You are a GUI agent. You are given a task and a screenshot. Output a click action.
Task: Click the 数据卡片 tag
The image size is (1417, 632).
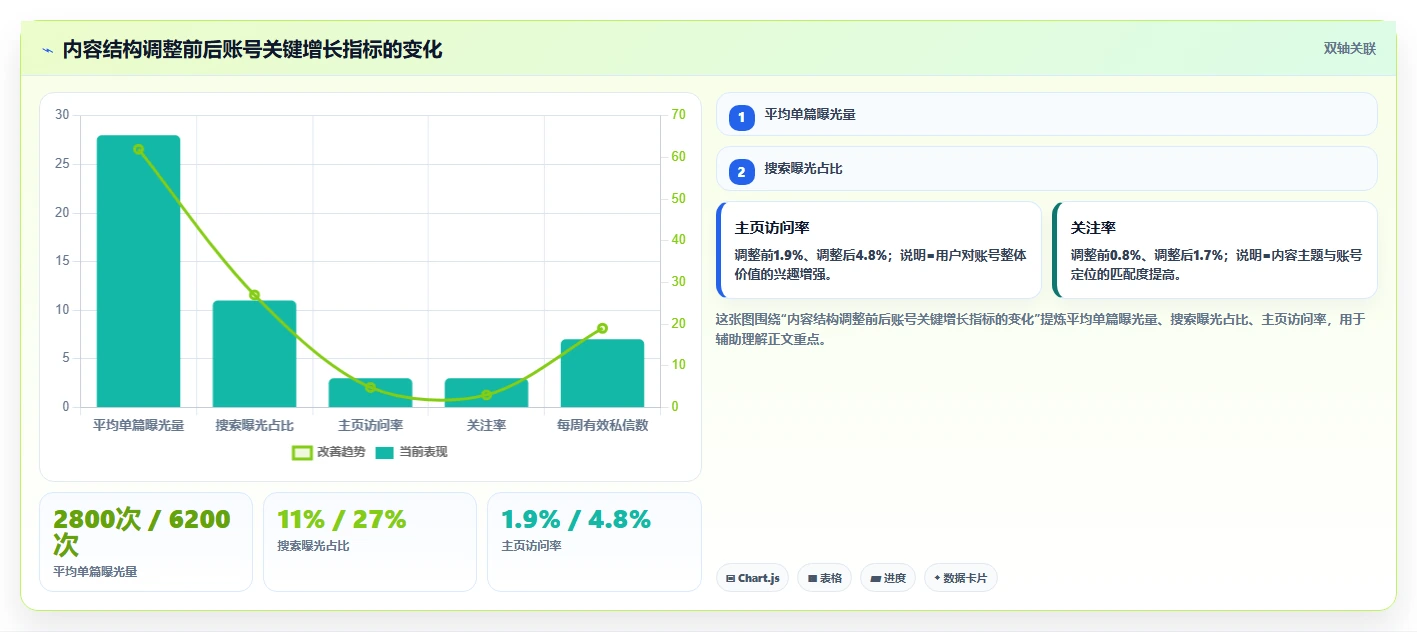tap(960, 578)
